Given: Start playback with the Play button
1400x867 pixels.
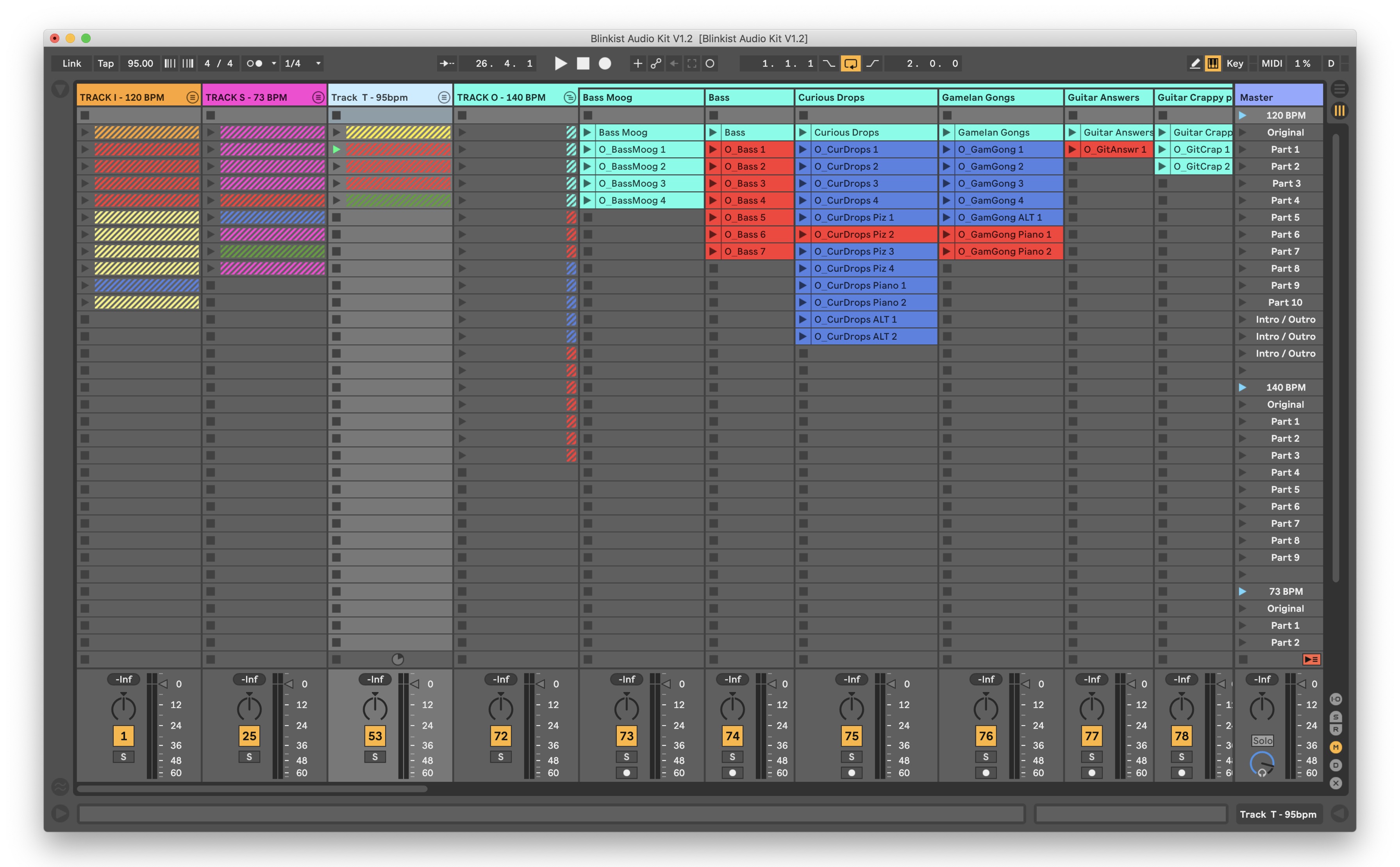Looking at the screenshot, I should (x=560, y=64).
